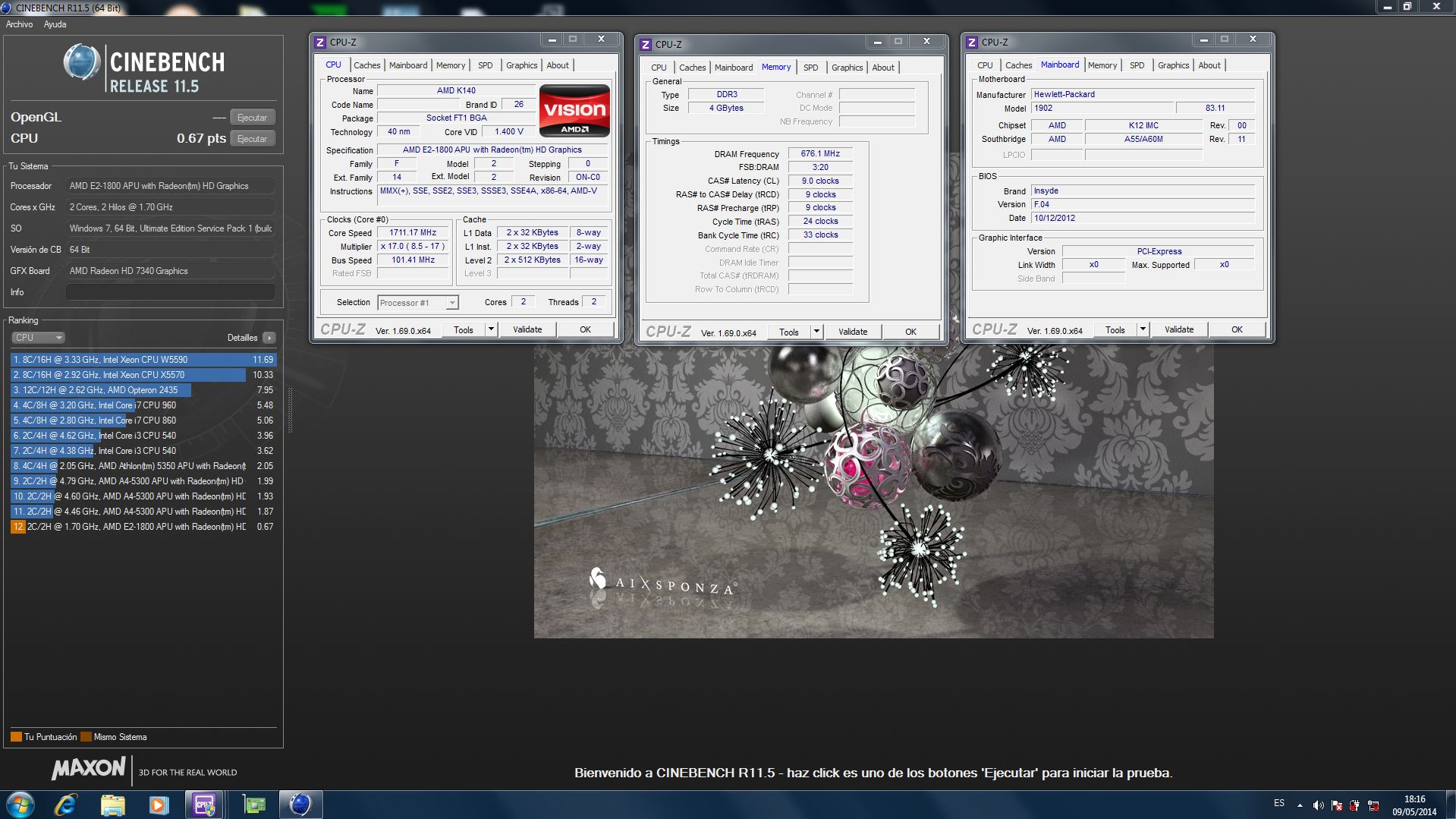Run the OpenGL benchmark with Ejecutar

click(252, 118)
